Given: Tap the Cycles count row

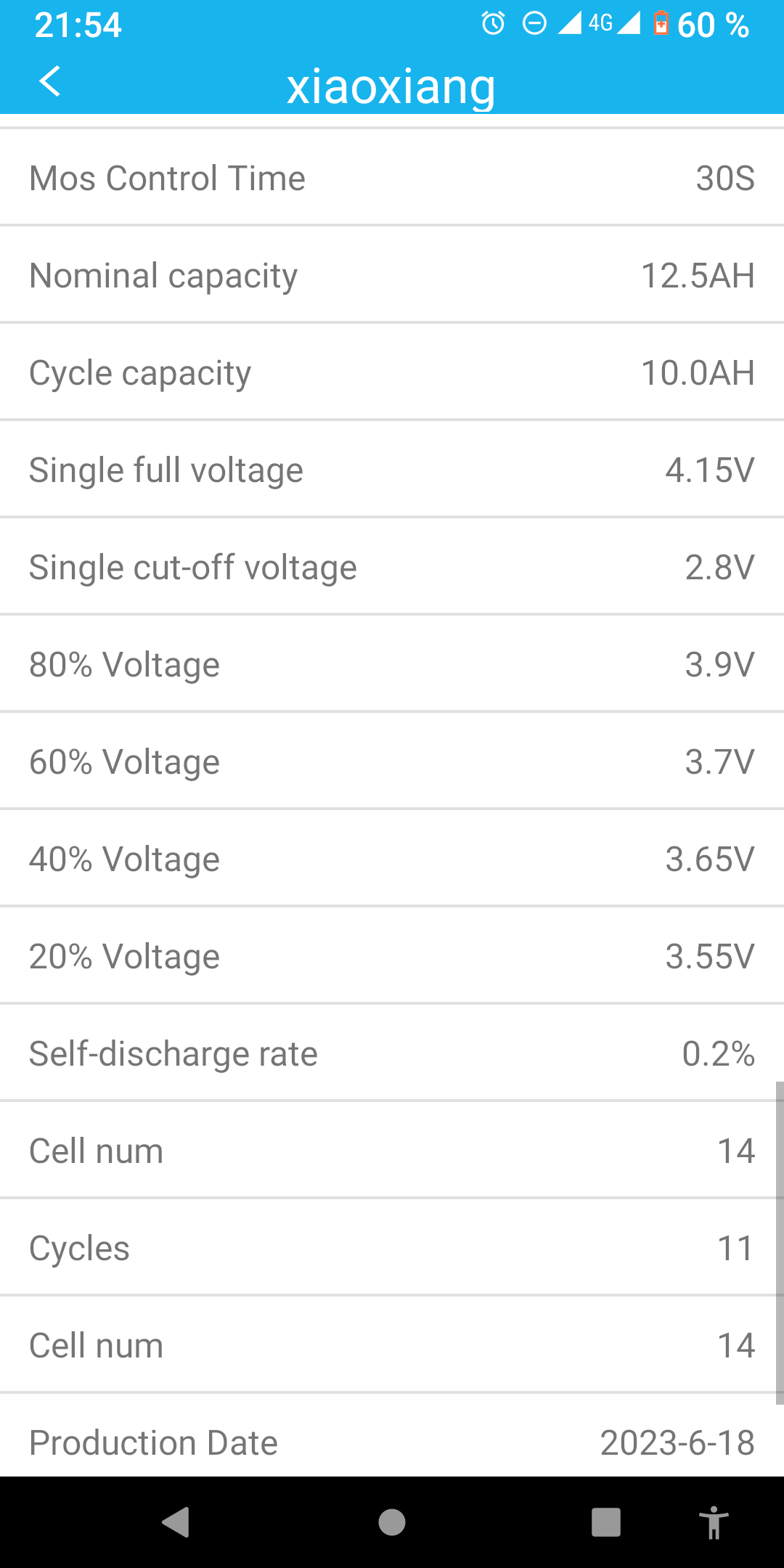Looking at the screenshot, I should (392, 1249).
